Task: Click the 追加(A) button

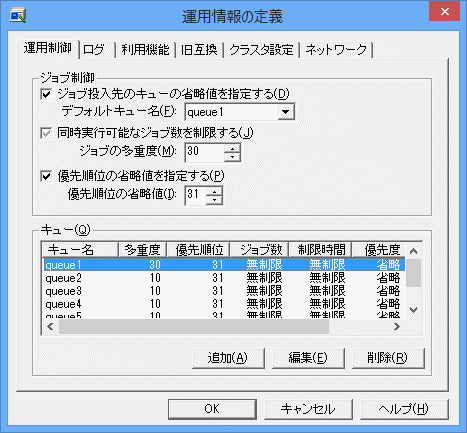Action: 228,358
